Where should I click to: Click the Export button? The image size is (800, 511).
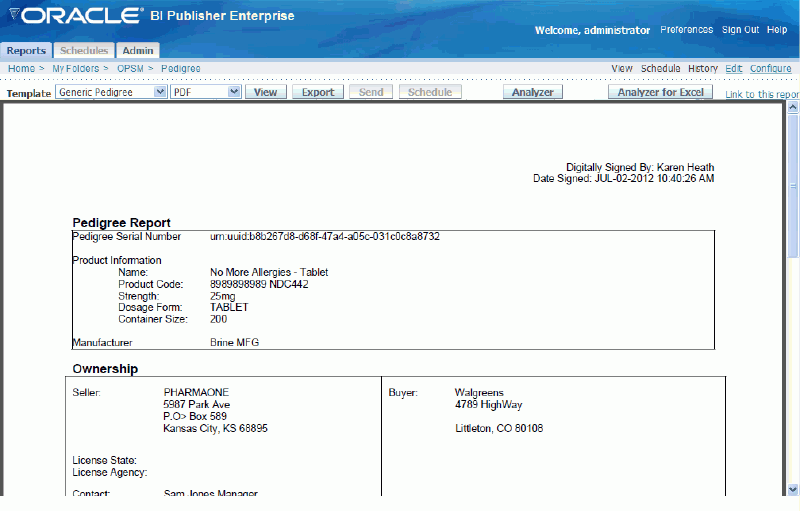[x=318, y=92]
